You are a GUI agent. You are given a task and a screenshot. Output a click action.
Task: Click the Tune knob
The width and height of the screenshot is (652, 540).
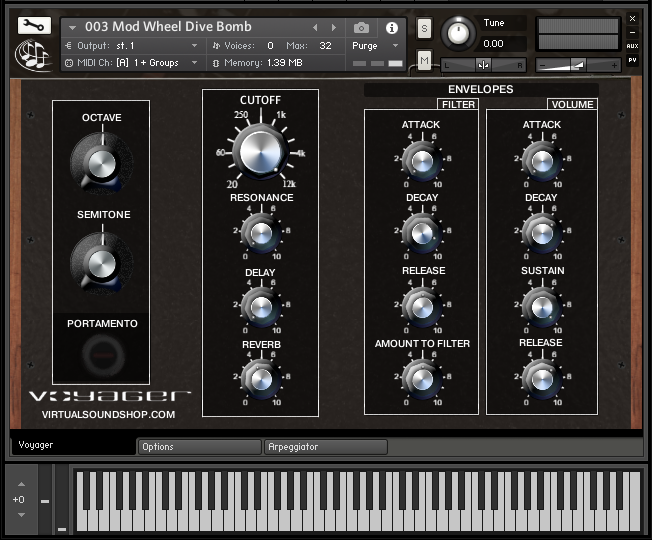tap(458, 33)
